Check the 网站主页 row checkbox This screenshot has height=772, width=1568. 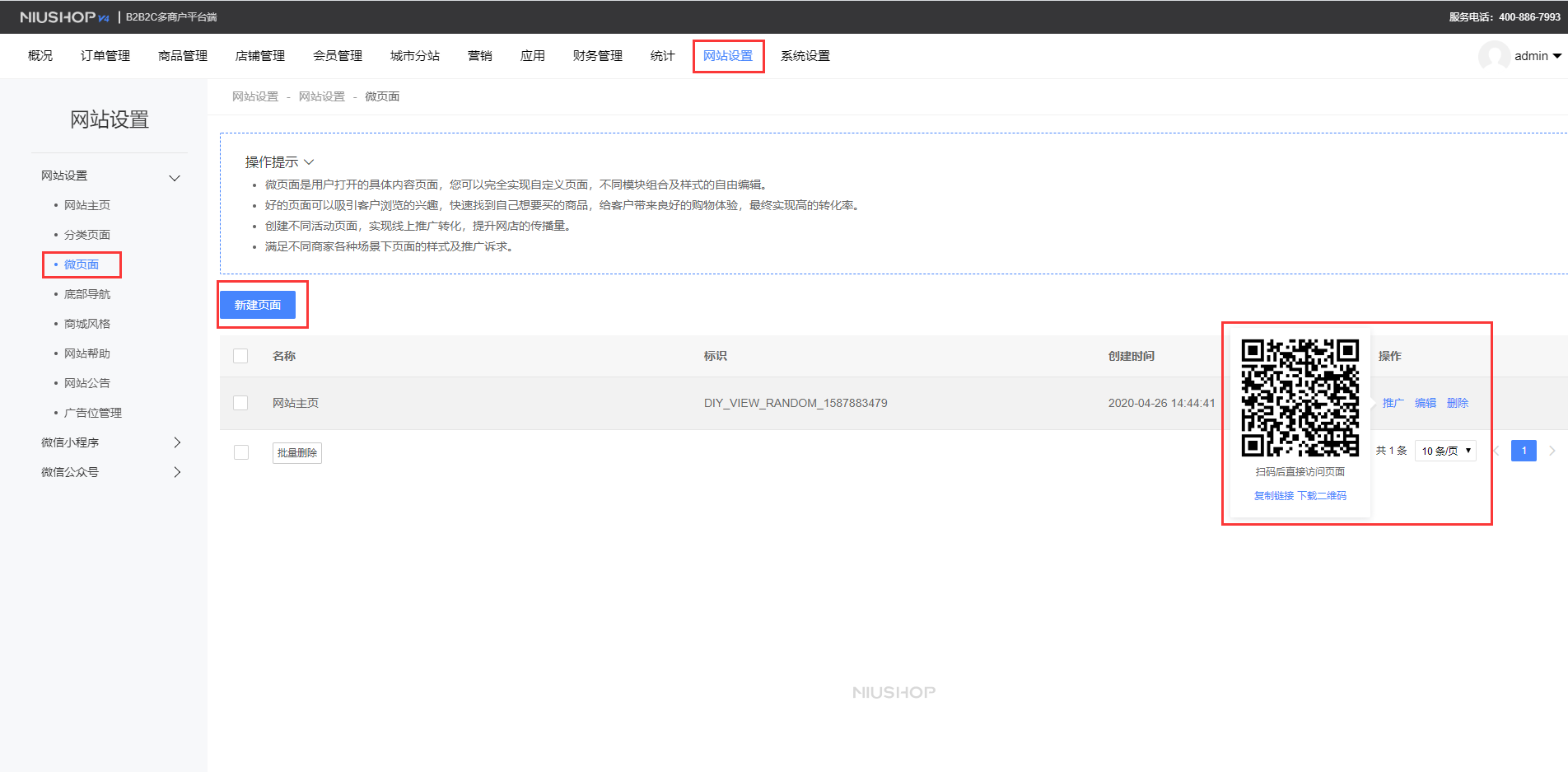pyautogui.click(x=240, y=403)
